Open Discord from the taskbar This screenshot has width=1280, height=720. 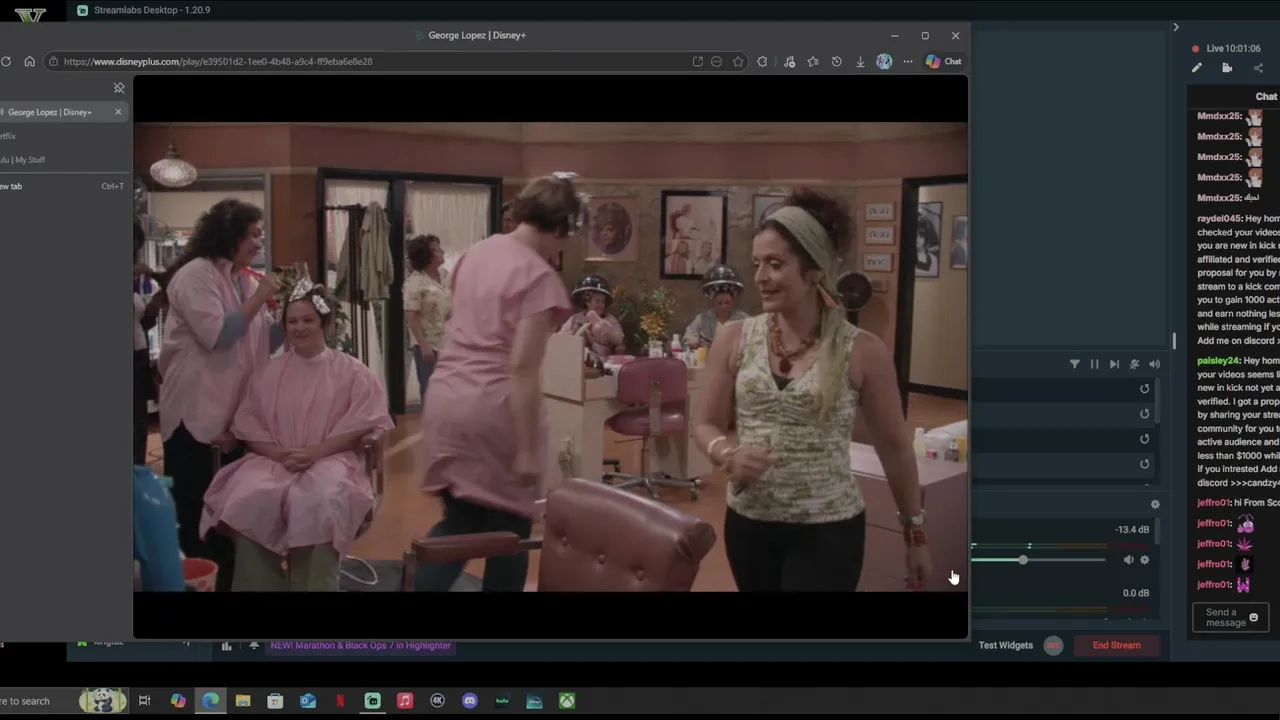click(470, 701)
